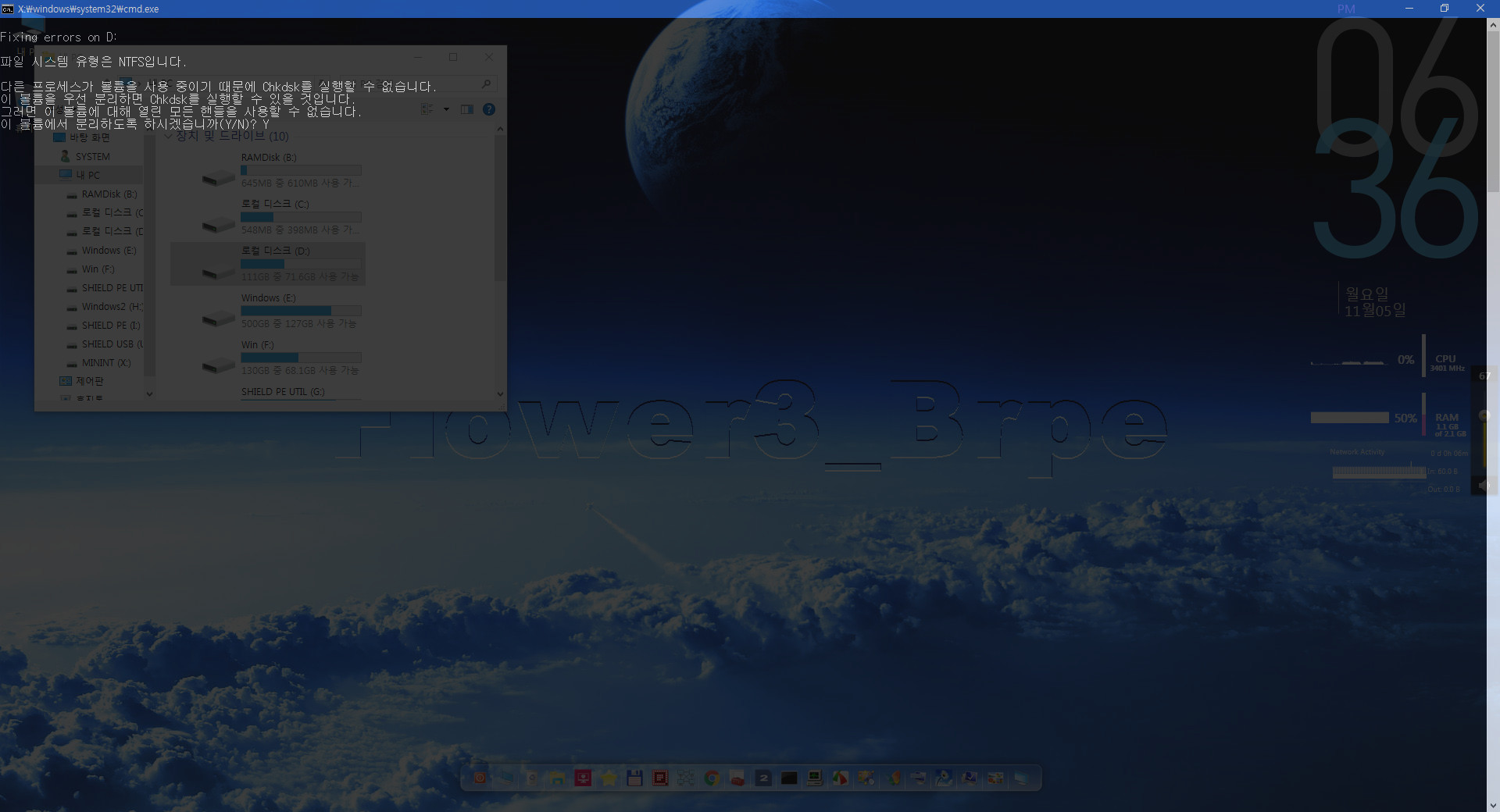Select the 로컬 디스크 (C:) drive in content pane
This screenshot has height=812, width=1500.
pos(268,217)
